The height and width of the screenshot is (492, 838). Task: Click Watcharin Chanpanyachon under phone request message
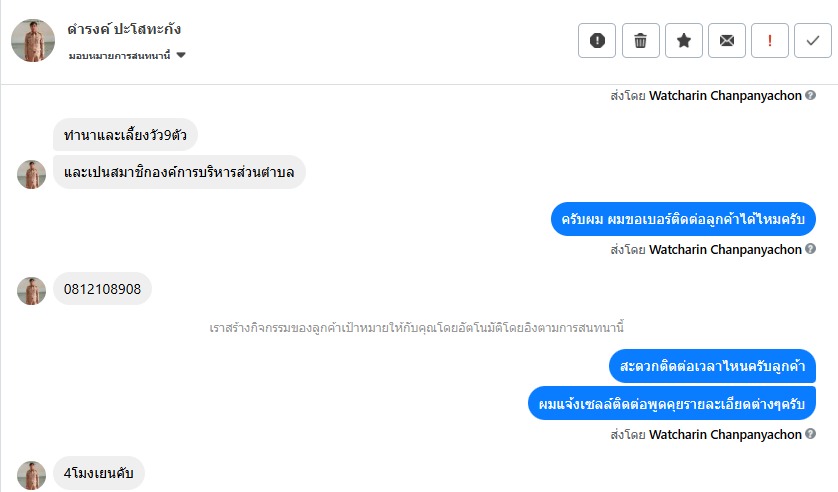[725, 249]
